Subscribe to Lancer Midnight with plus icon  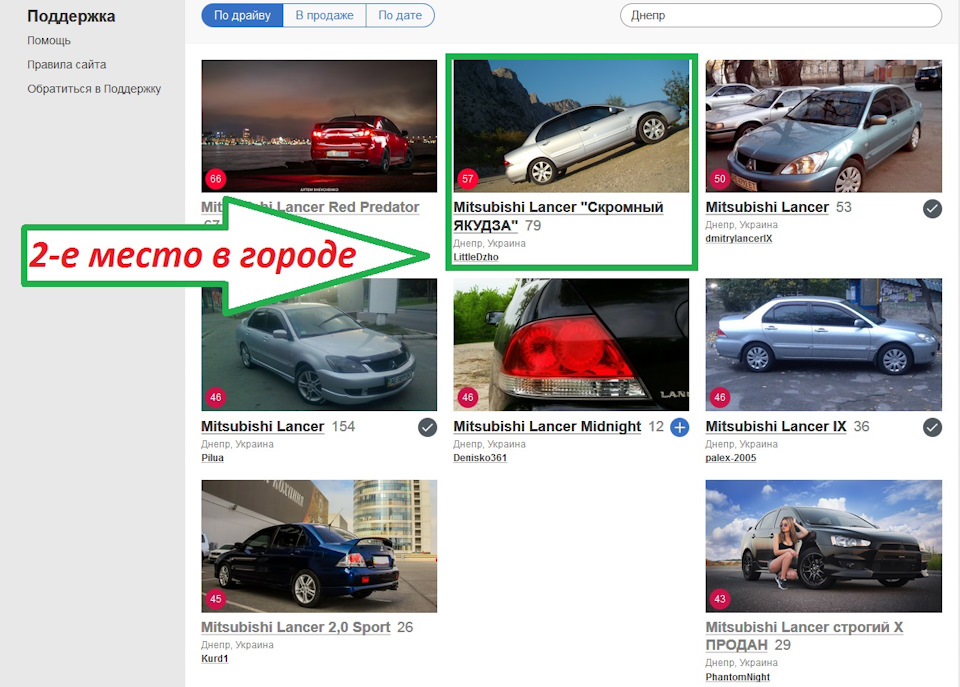680,427
